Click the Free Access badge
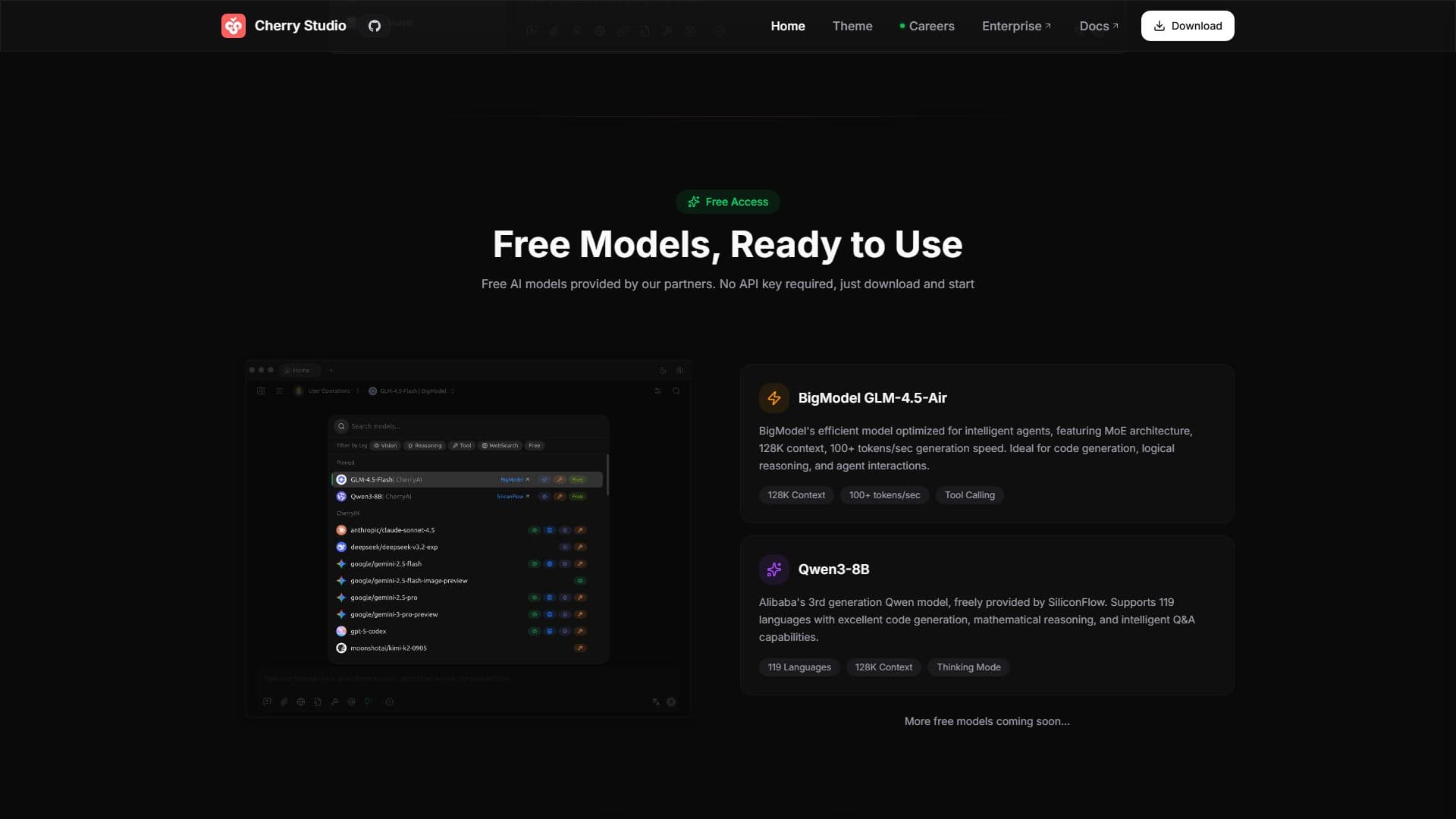 pyautogui.click(x=728, y=202)
